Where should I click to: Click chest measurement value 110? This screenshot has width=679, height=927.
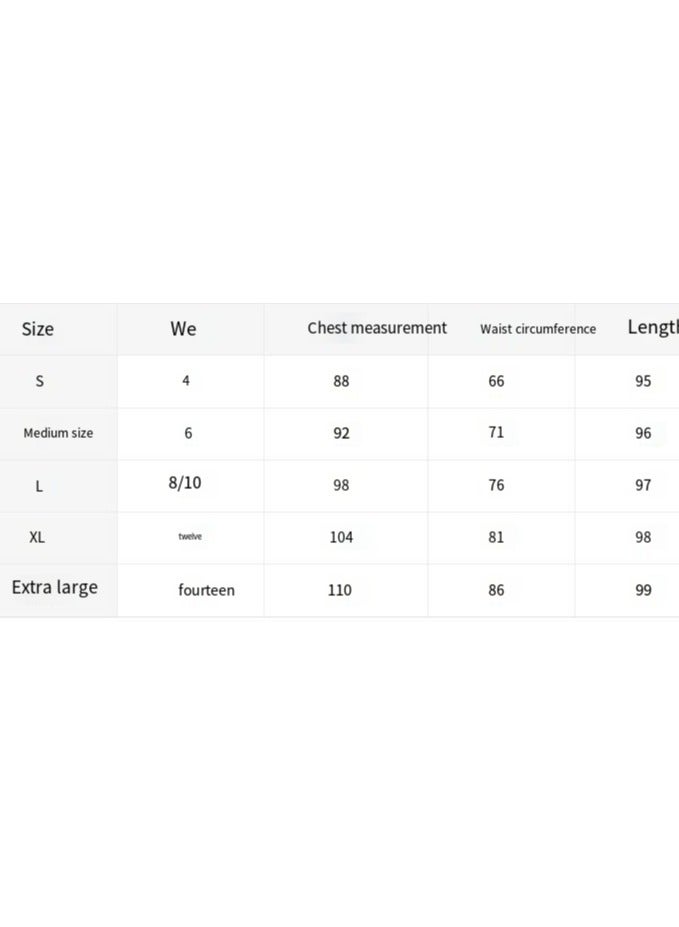point(340,590)
